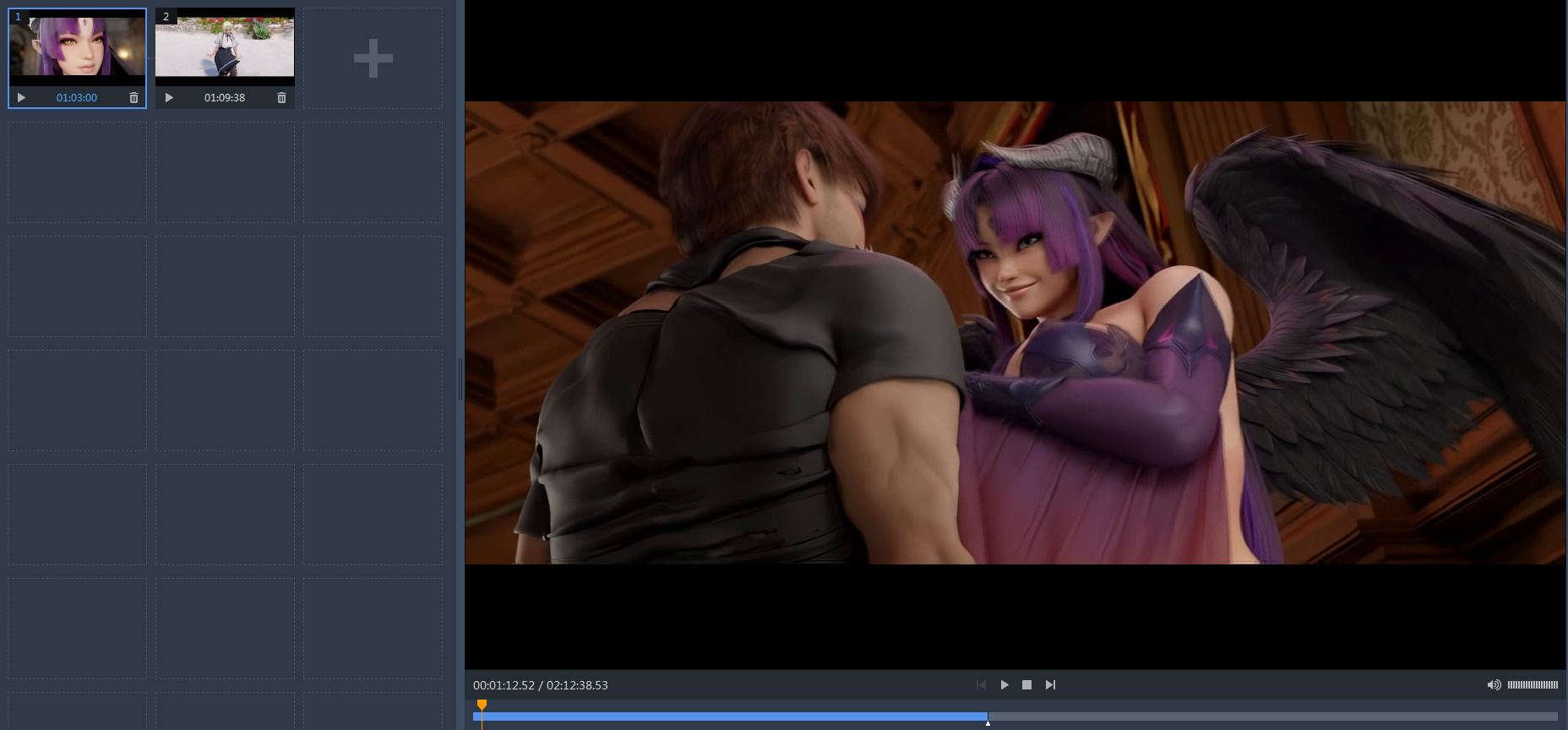This screenshot has width=1568, height=730.
Task: Stop video playback
Action: 1026,685
